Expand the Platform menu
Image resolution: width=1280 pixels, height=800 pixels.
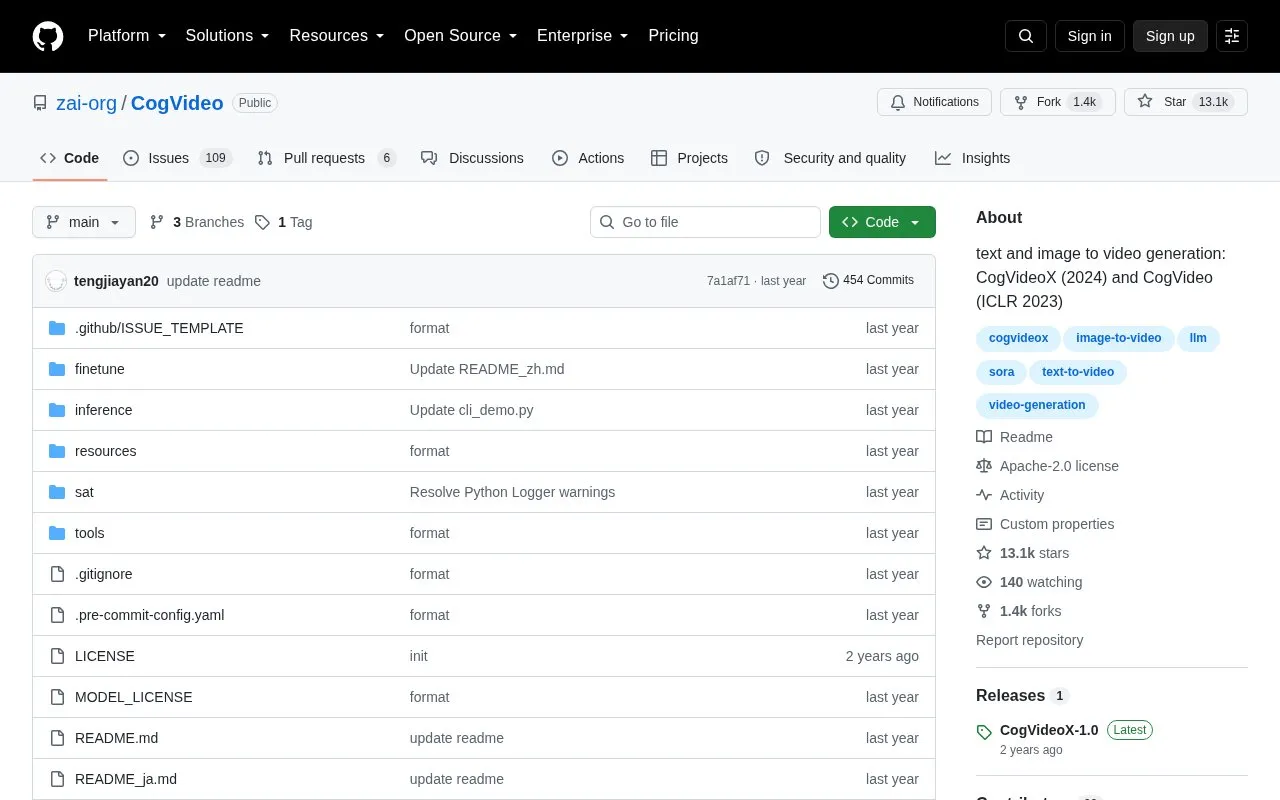[127, 36]
